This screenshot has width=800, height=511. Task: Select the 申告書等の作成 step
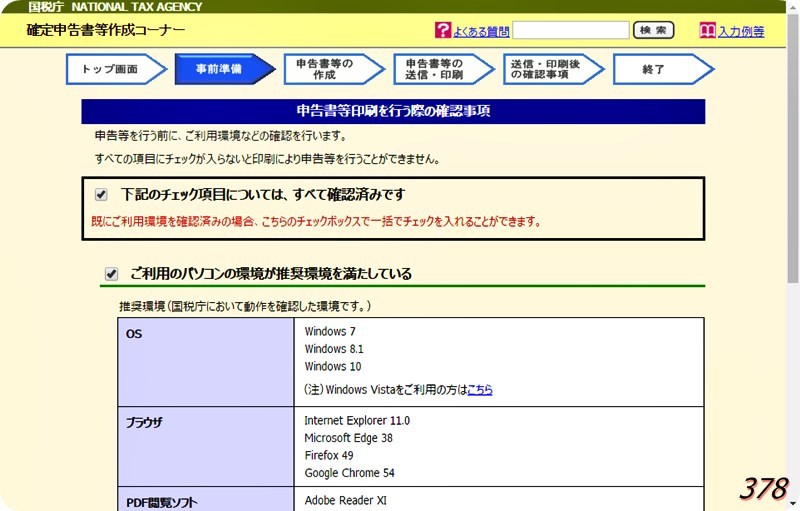334,69
